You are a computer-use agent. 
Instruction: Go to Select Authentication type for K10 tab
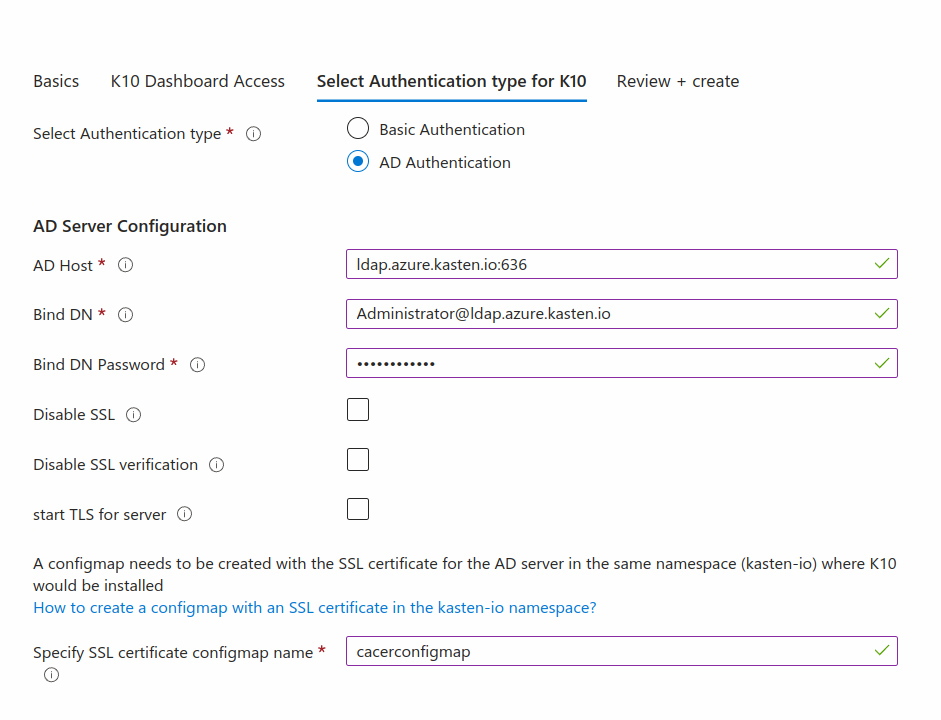point(451,81)
